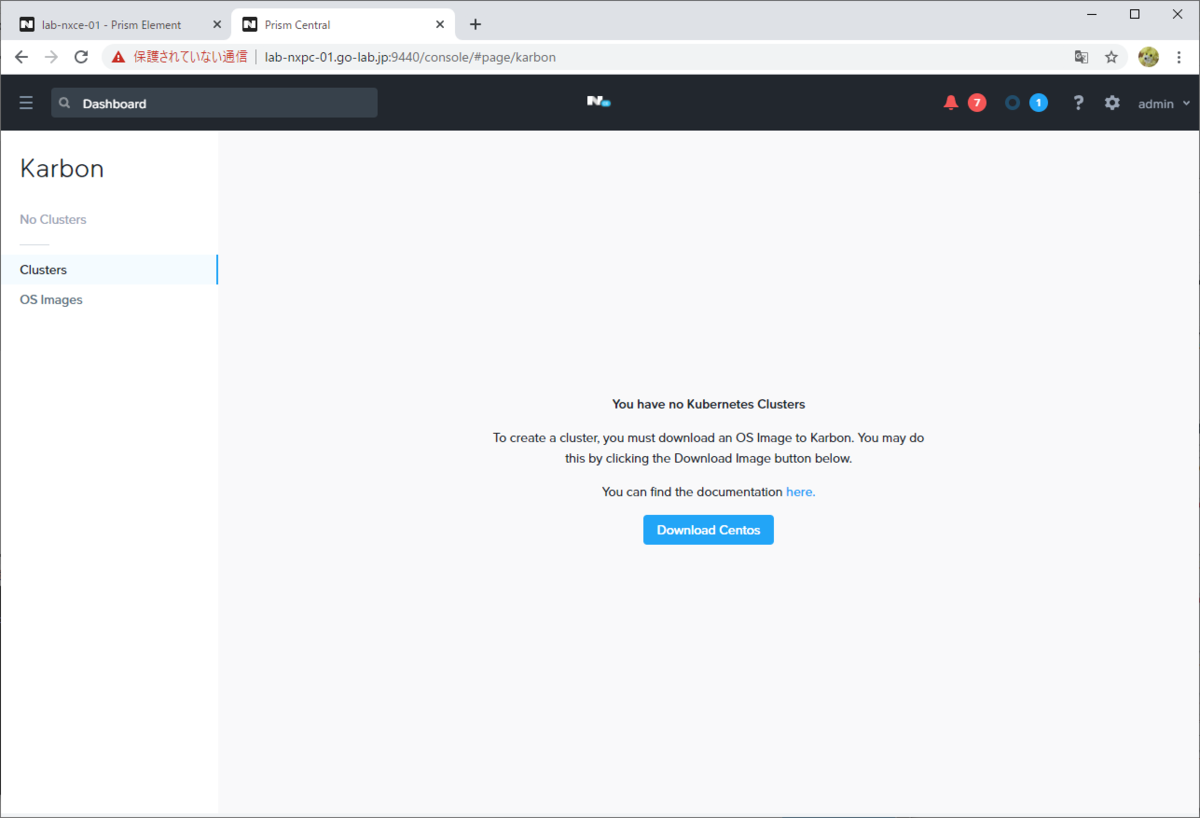This screenshot has width=1200, height=818.
Task: Click the Dashboard search field
Action: [x=214, y=103]
